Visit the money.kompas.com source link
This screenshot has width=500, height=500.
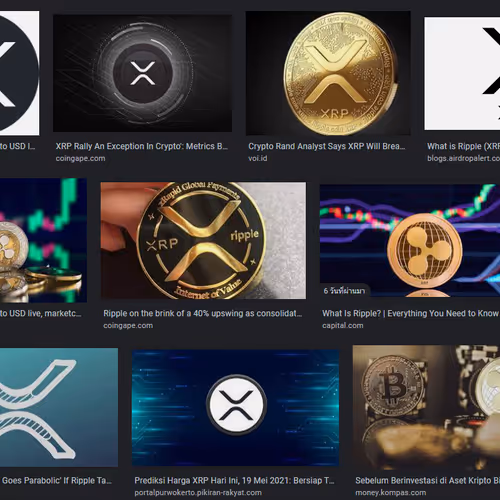pos(391,493)
